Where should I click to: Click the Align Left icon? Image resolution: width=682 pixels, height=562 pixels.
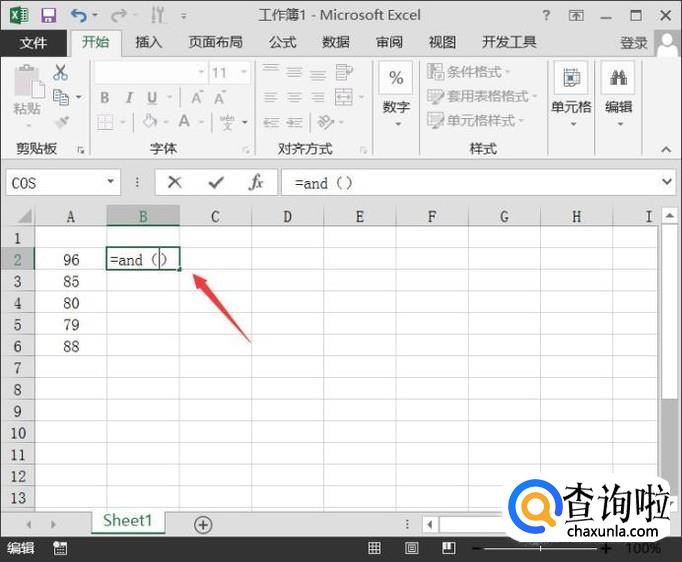click(x=271, y=97)
